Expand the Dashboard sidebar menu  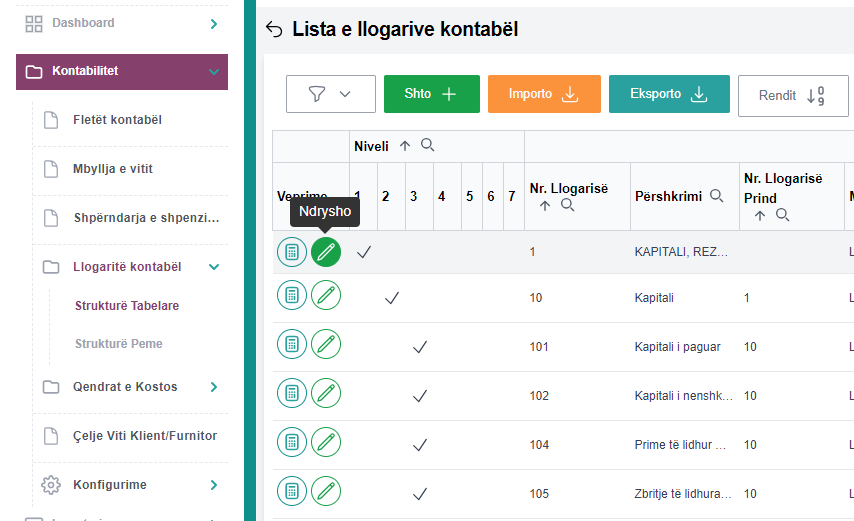tap(214, 23)
